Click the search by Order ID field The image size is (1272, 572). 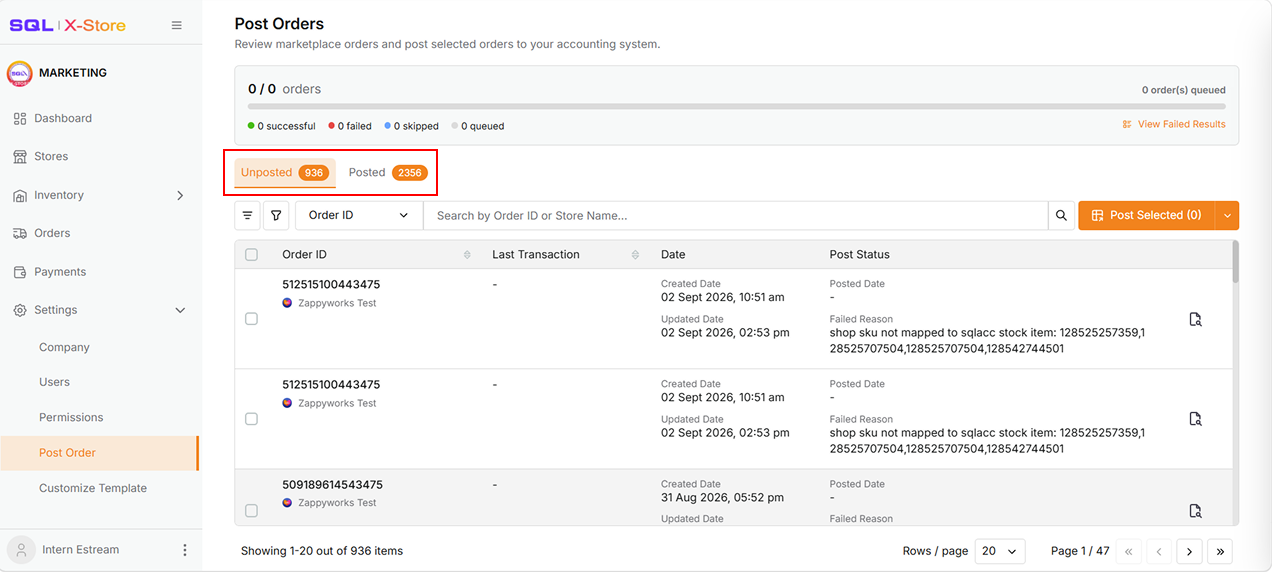(x=735, y=215)
